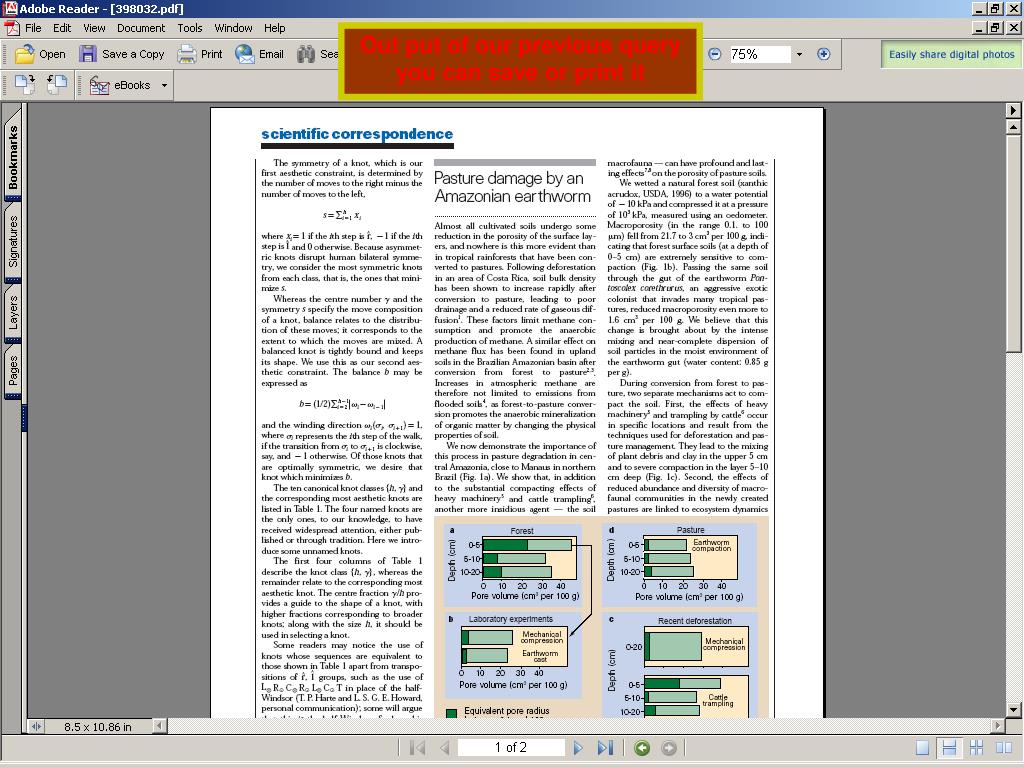The height and width of the screenshot is (768, 1024).
Task: Click the first icon left of eBooks
Action: [25, 84]
